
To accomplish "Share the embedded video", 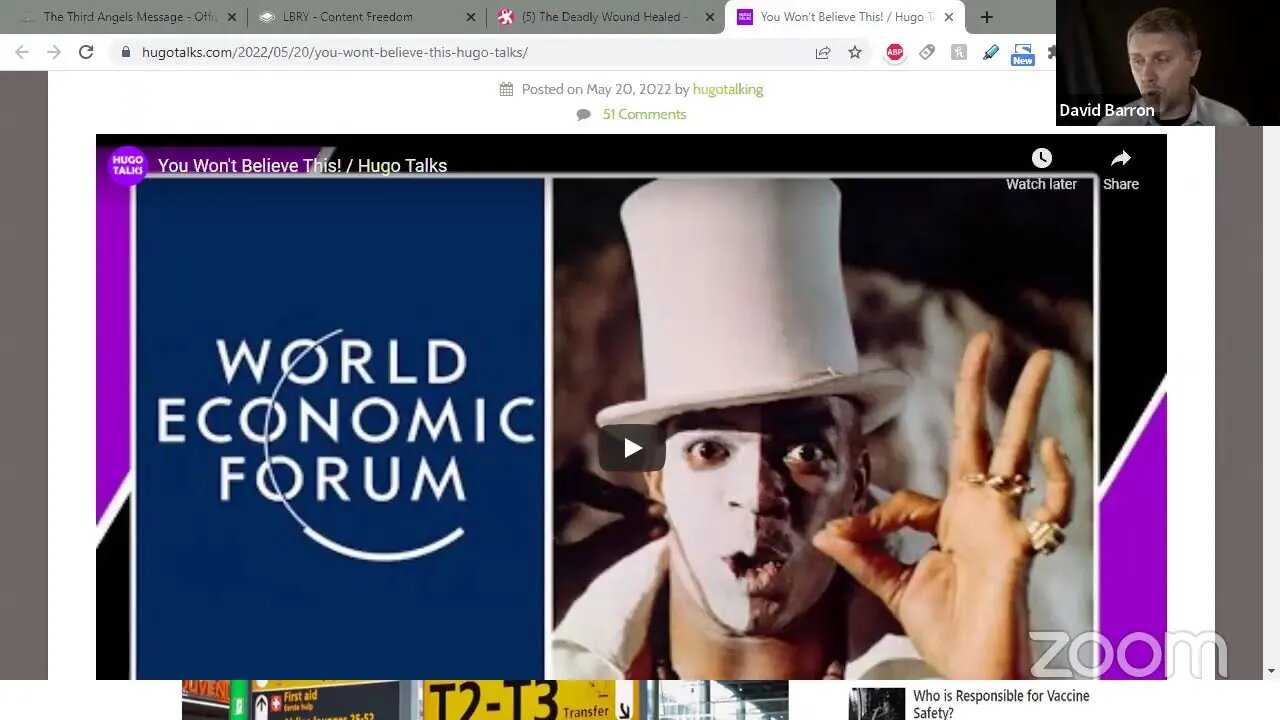I will tap(1120, 169).
